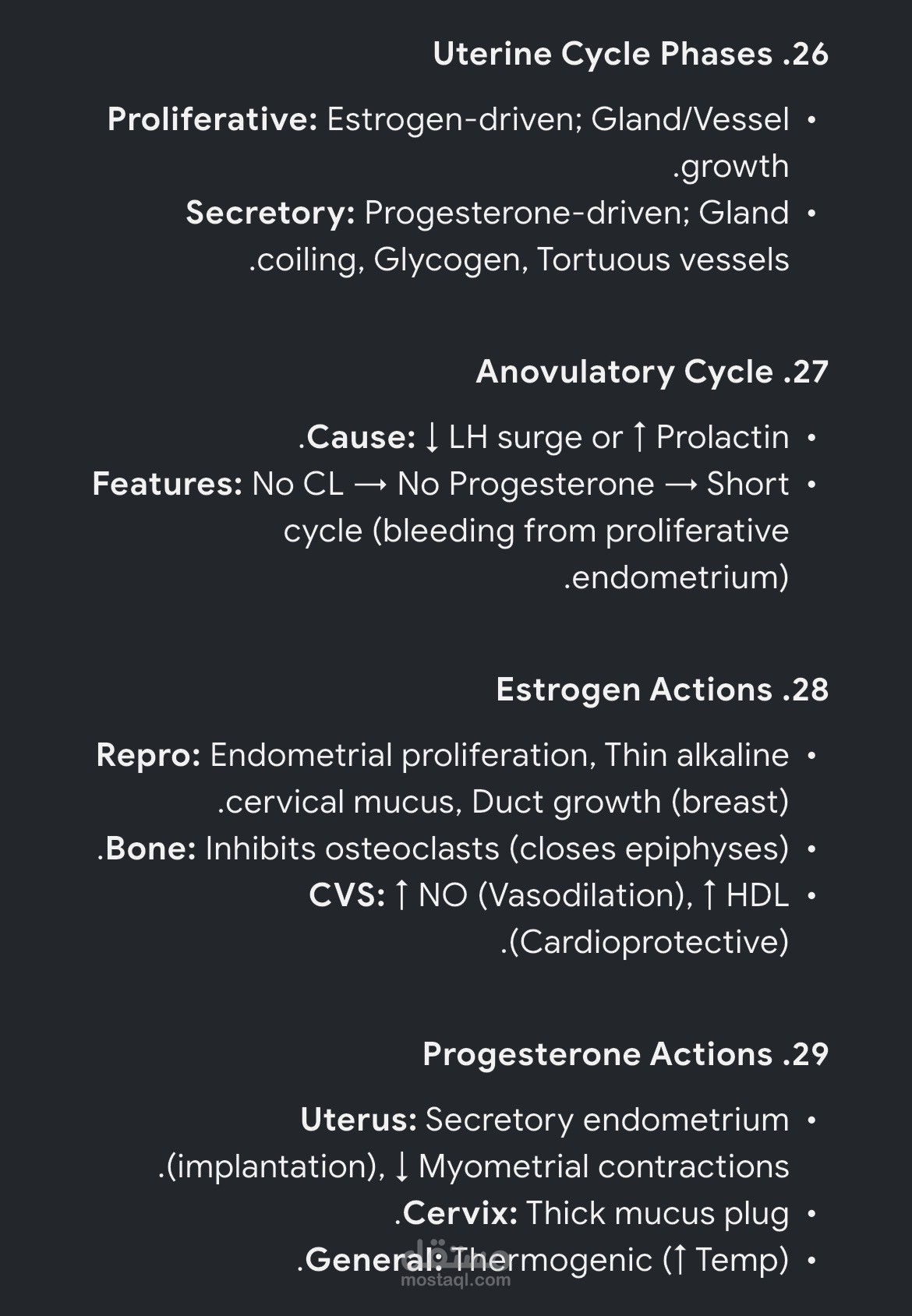Click the 'Myometrial contractions' text

click(x=604, y=1167)
